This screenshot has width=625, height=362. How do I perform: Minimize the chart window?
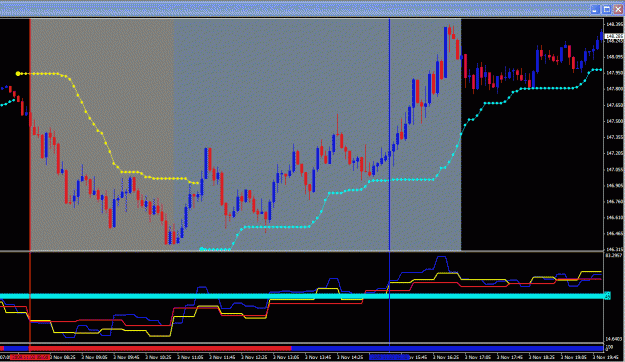[x=595, y=10]
